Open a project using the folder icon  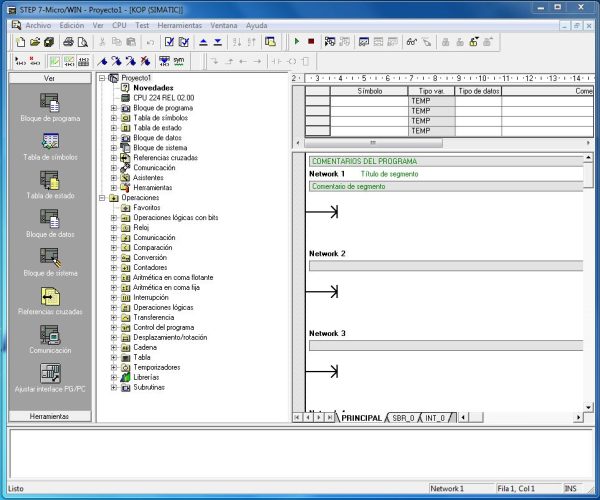tap(35, 42)
